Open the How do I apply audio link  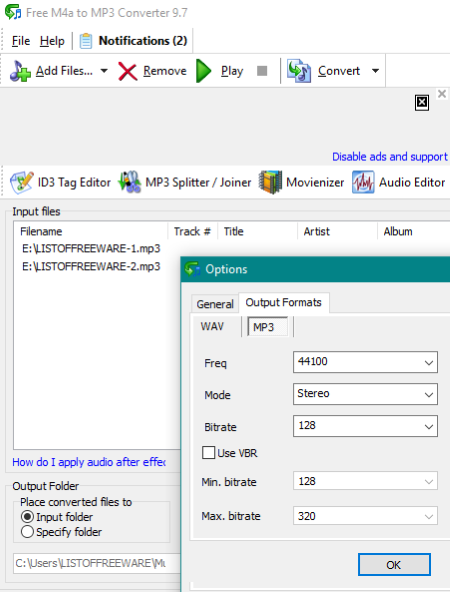[x=89, y=462]
